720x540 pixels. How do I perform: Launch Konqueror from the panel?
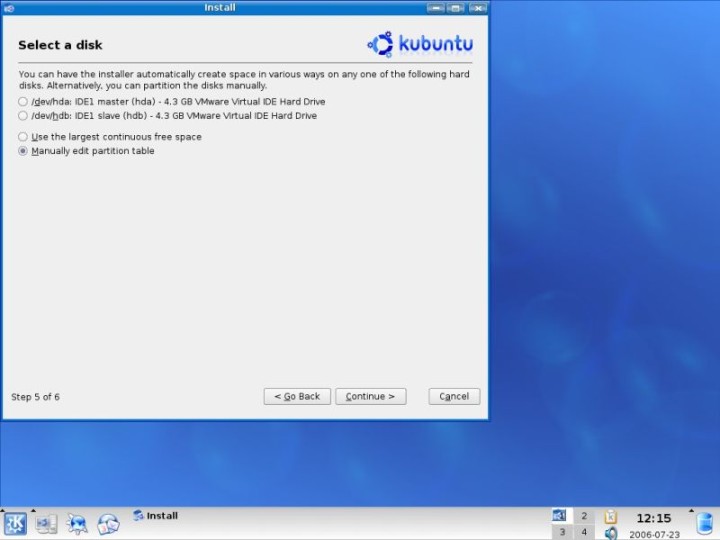click(77, 524)
